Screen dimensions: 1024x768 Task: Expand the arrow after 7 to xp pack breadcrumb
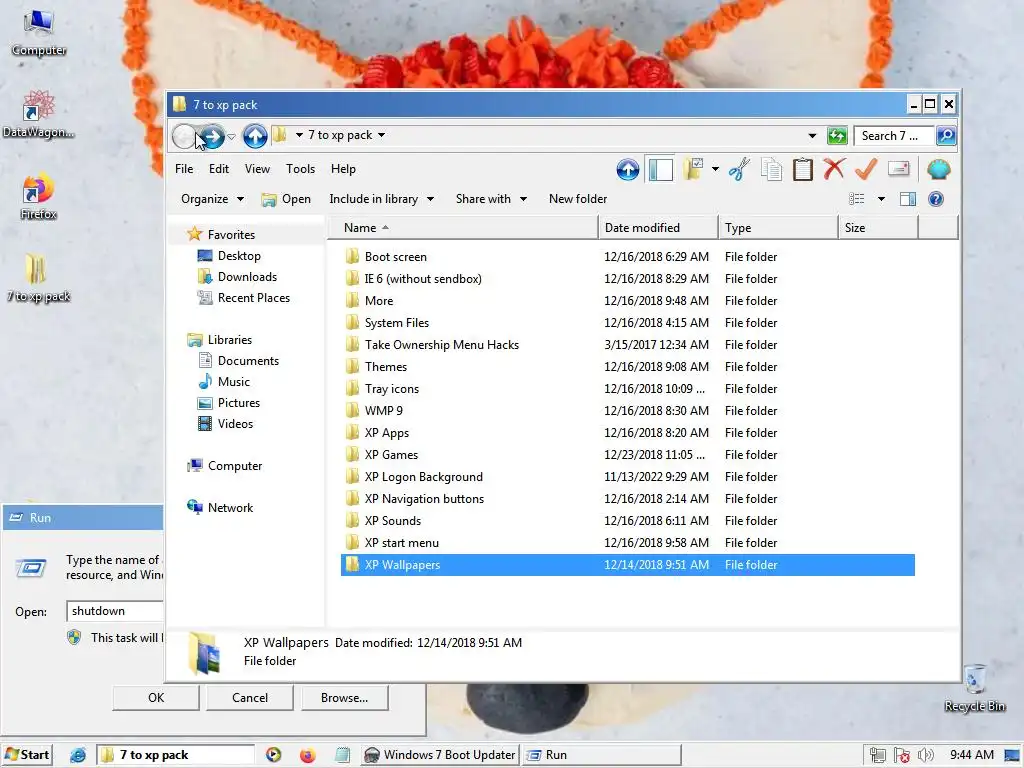(381, 135)
